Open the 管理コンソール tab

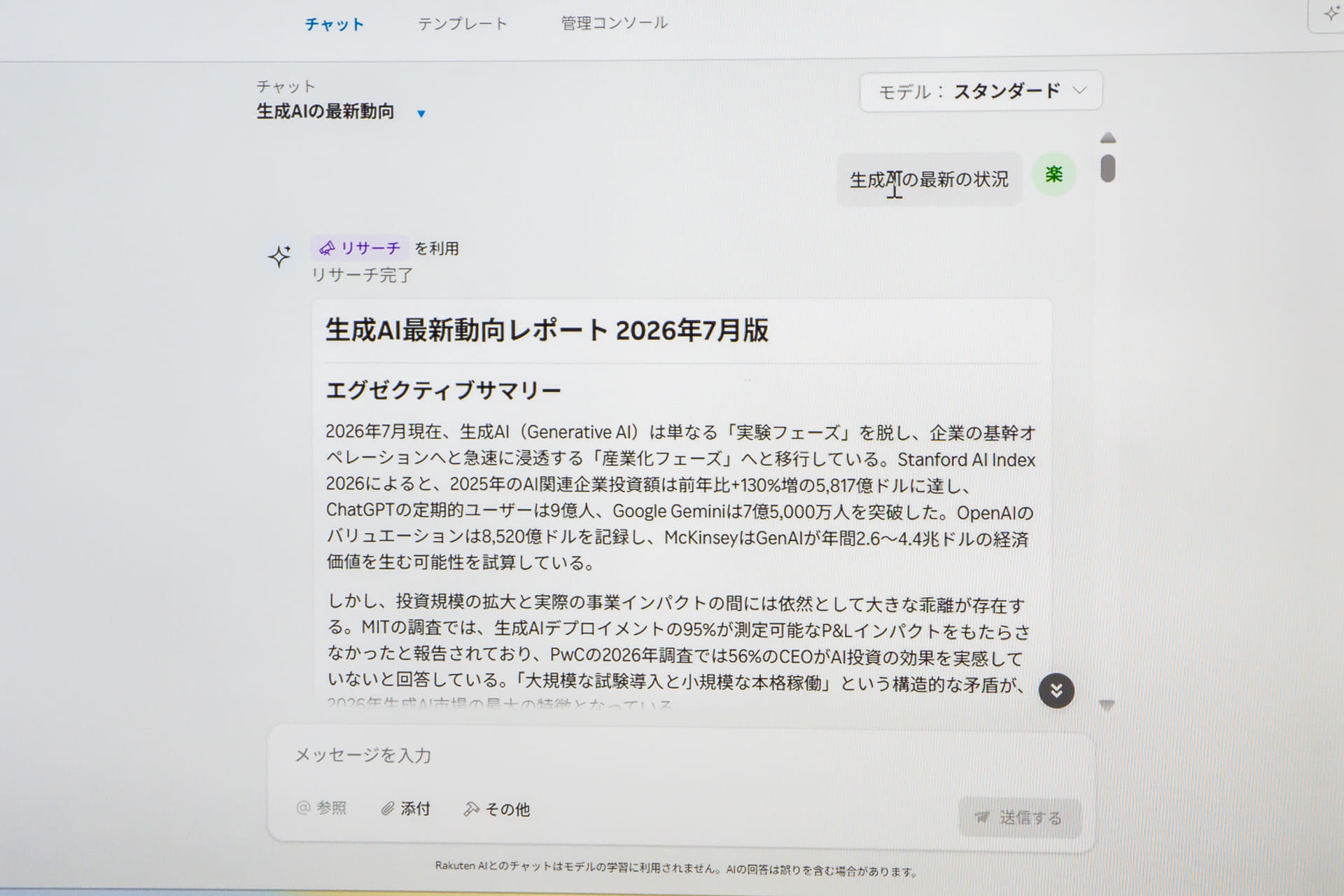click(x=614, y=23)
